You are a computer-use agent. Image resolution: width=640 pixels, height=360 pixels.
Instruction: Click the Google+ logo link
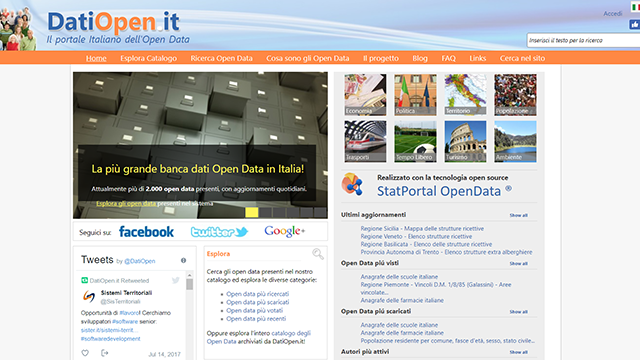(284, 231)
